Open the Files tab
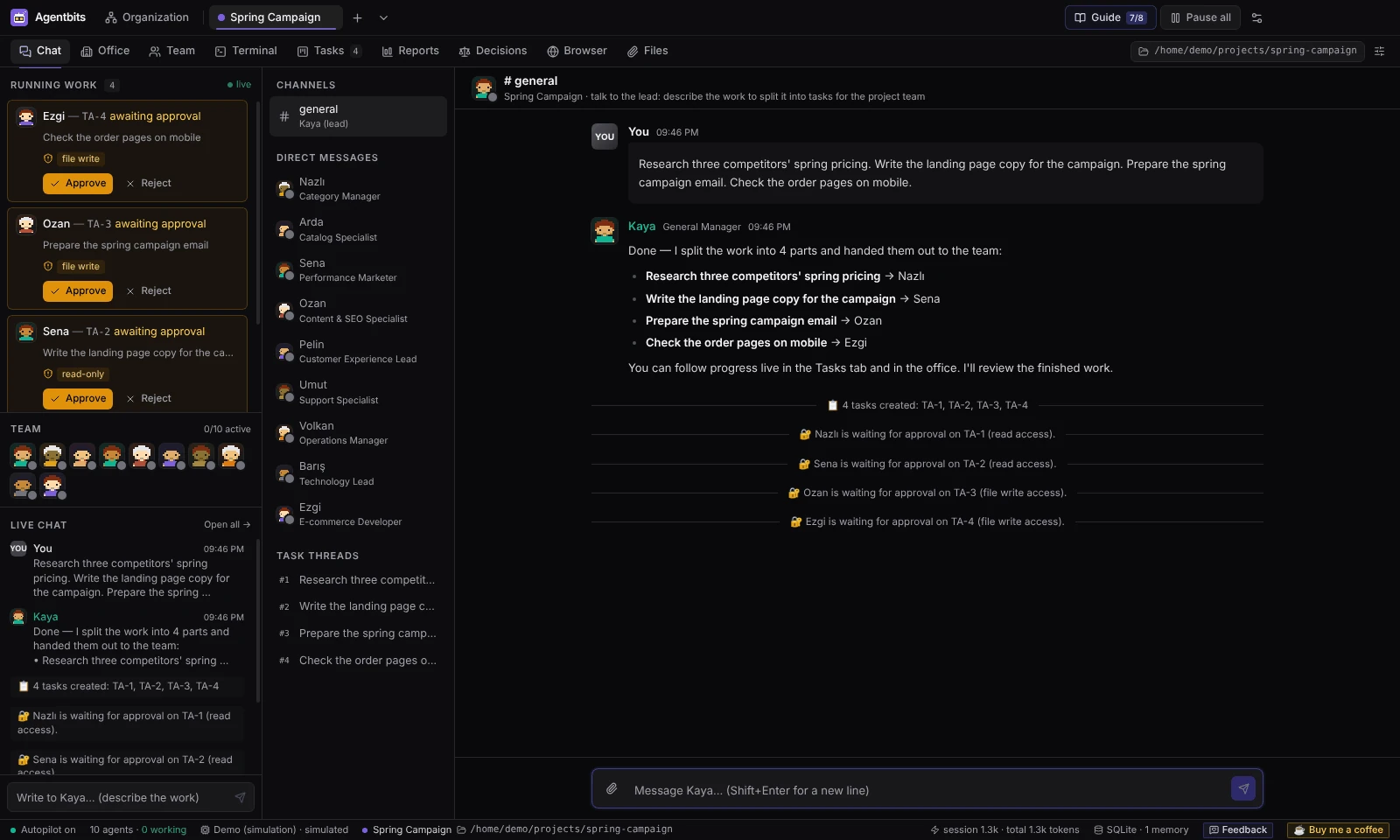This screenshot has width=1400, height=840. (647, 51)
